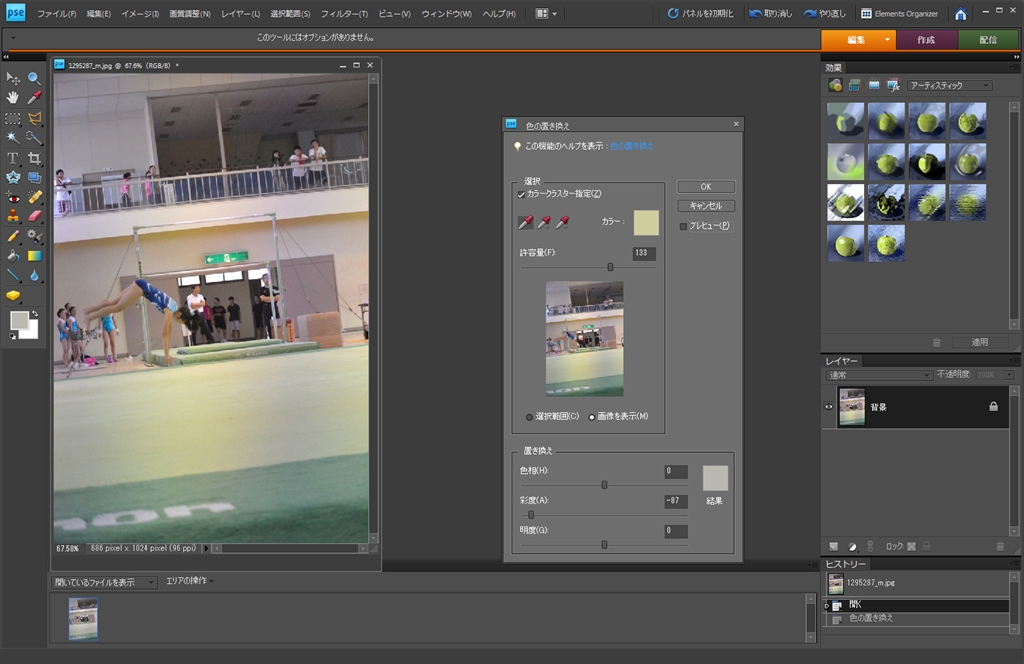Select the Paint Bucket tool
Screen dimensions: 1024x664
pyautogui.click(x=13, y=256)
